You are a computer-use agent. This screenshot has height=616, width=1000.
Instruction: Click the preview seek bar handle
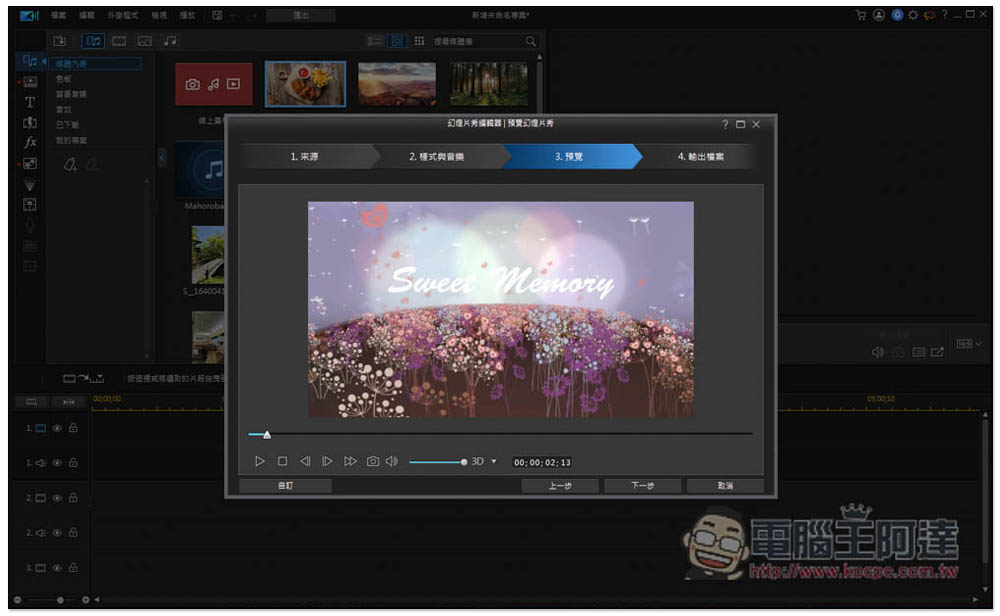point(266,434)
